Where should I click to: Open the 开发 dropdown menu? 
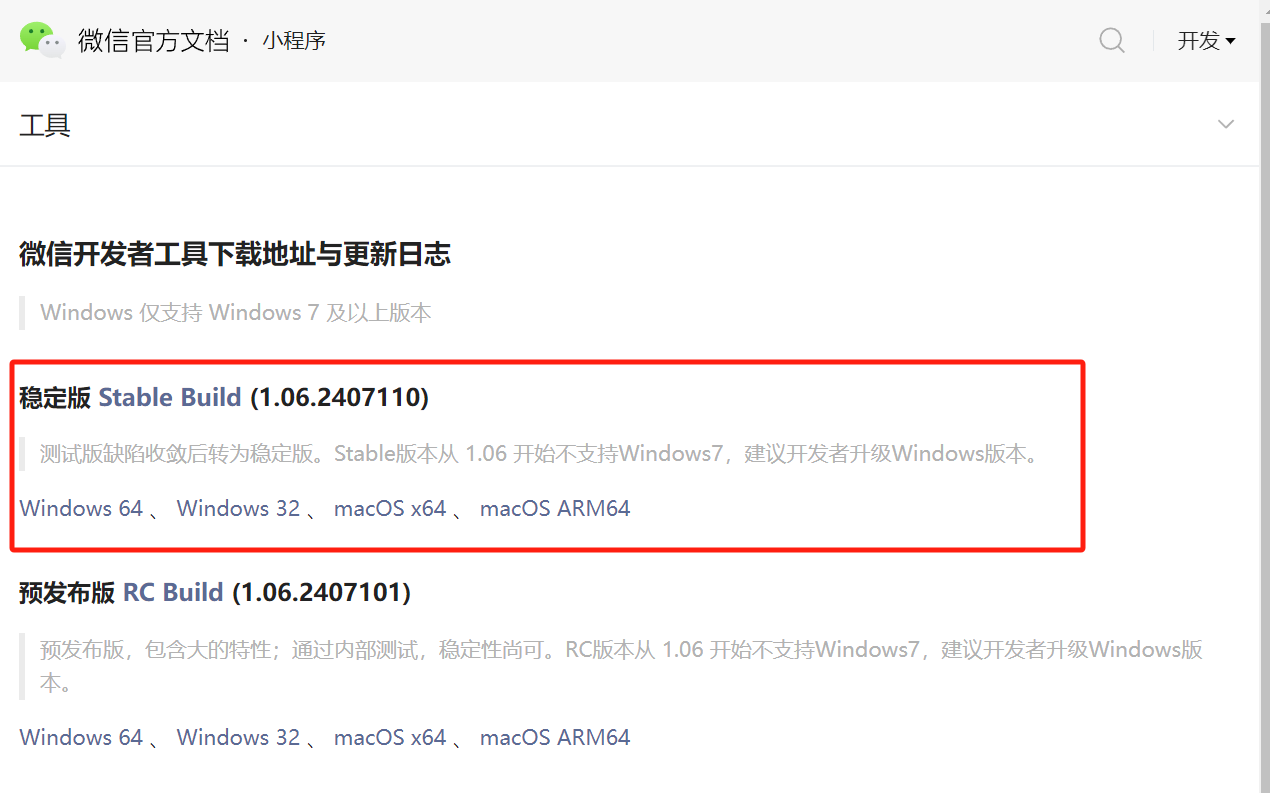pyautogui.click(x=1206, y=41)
